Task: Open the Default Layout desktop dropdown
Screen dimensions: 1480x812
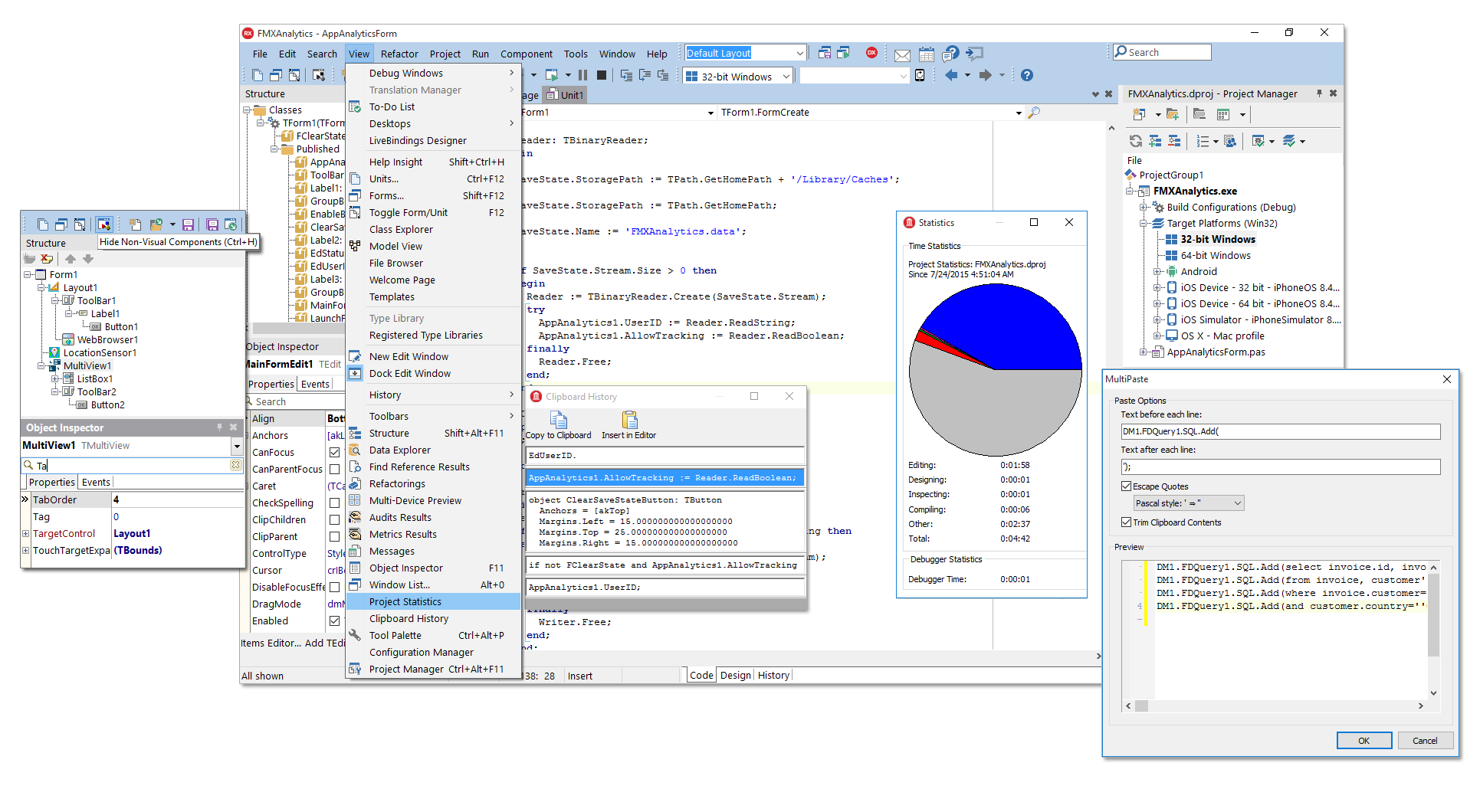Action: click(x=799, y=53)
